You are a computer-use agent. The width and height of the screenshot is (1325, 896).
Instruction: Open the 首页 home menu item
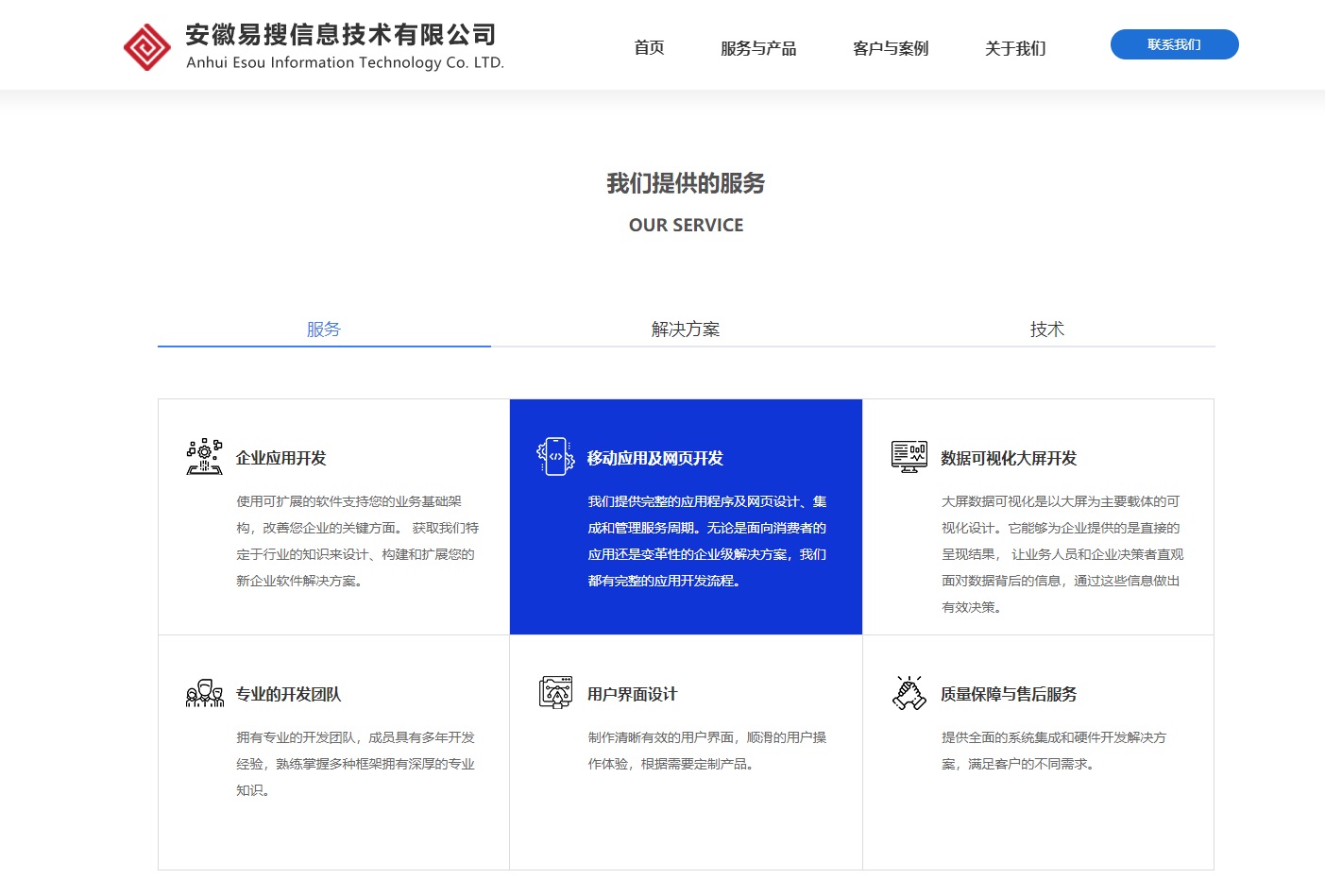[649, 48]
